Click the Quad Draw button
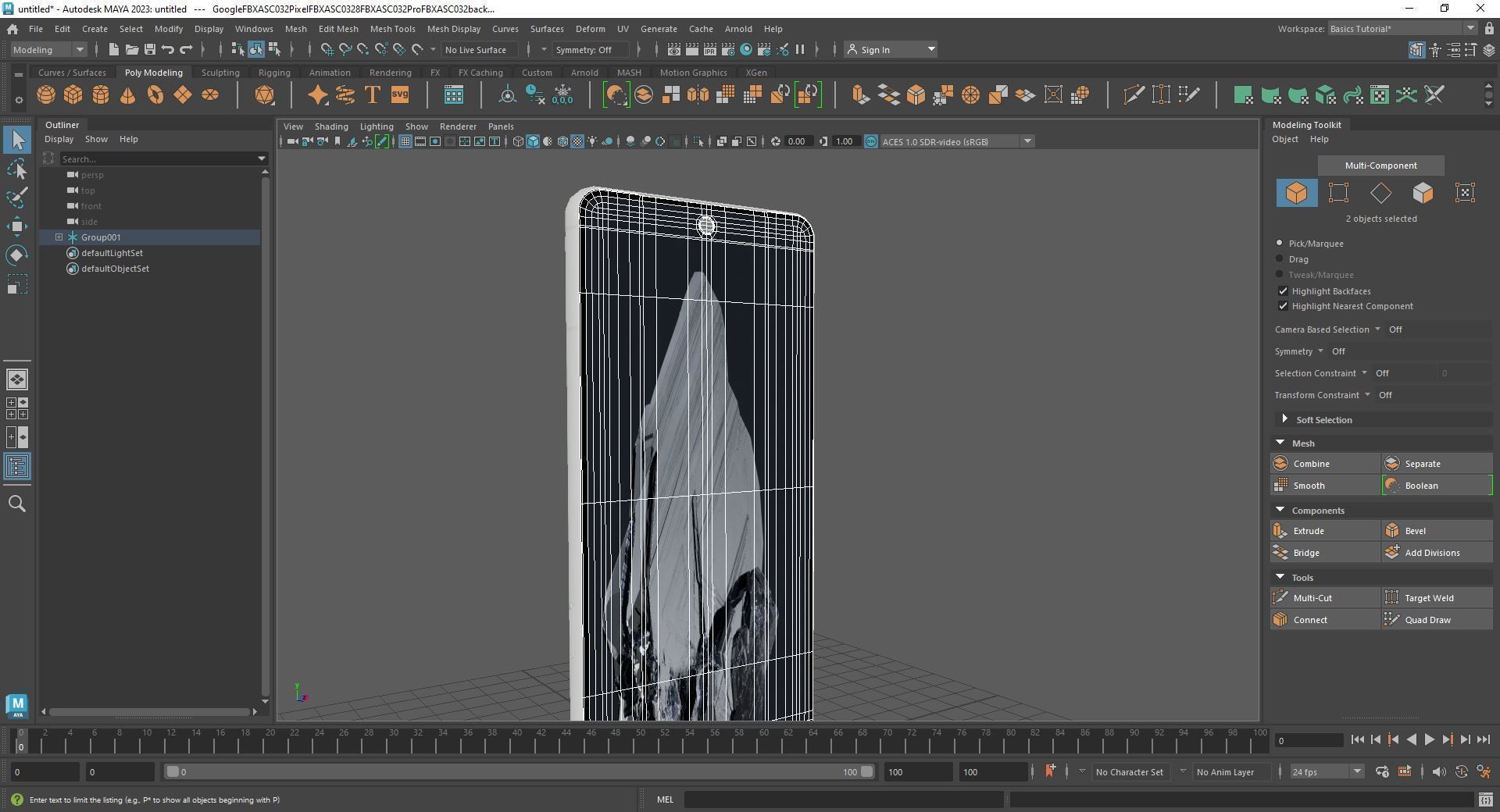1500x812 pixels. pyautogui.click(x=1437, y=620)
